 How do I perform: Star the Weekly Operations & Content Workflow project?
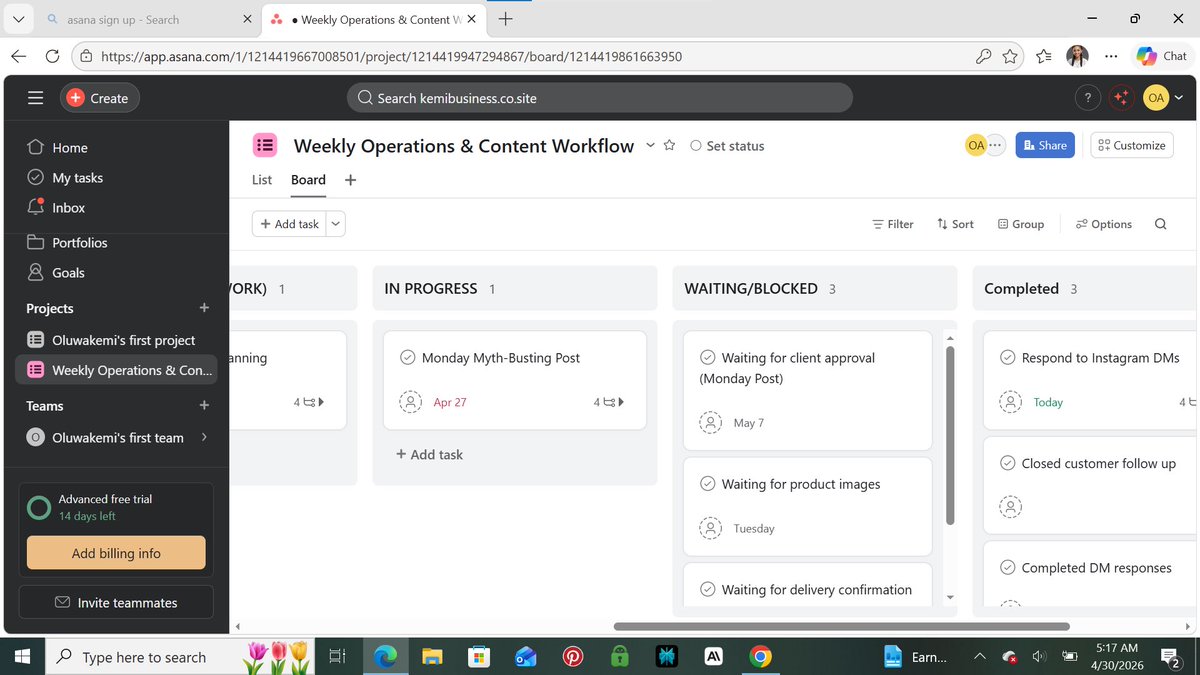coord(670,145)
